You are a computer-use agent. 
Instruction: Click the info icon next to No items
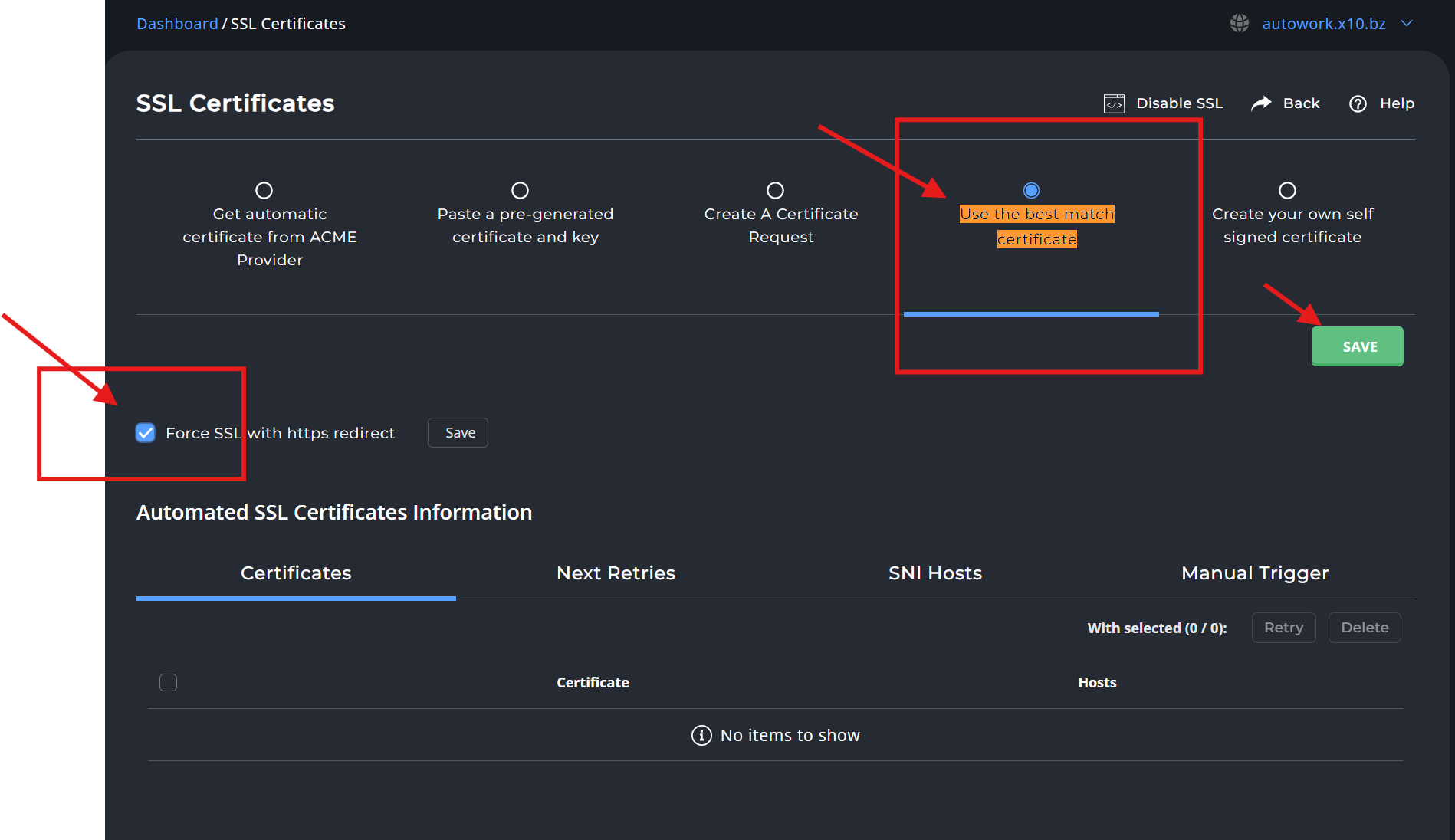pos(701,736)
